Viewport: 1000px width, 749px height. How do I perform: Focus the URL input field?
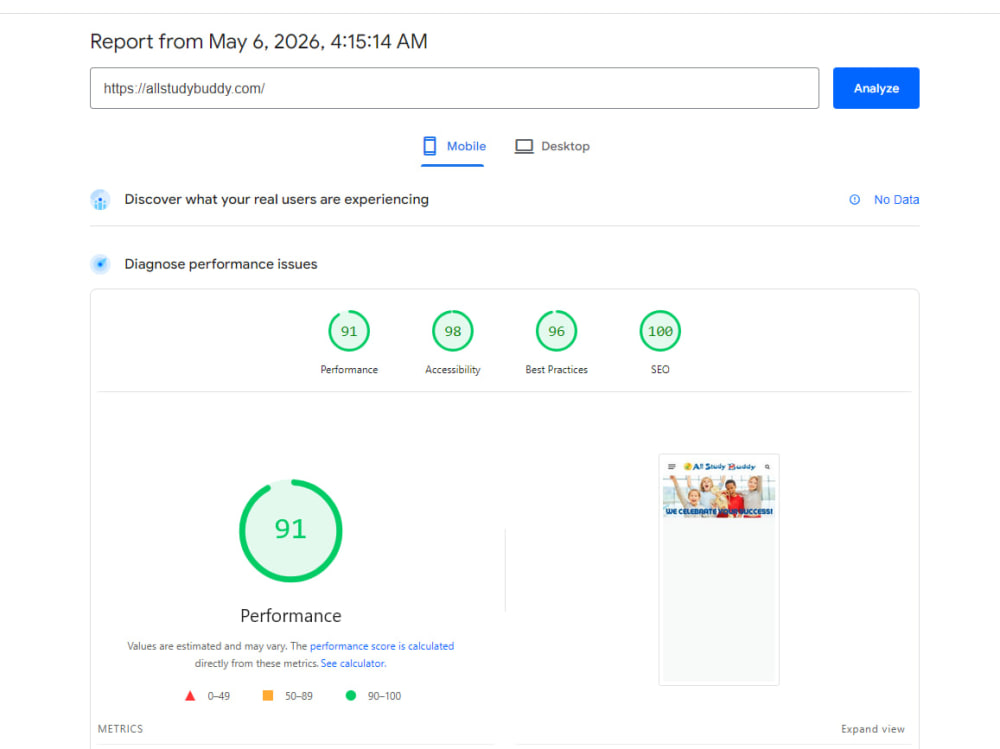click(454, 88)
